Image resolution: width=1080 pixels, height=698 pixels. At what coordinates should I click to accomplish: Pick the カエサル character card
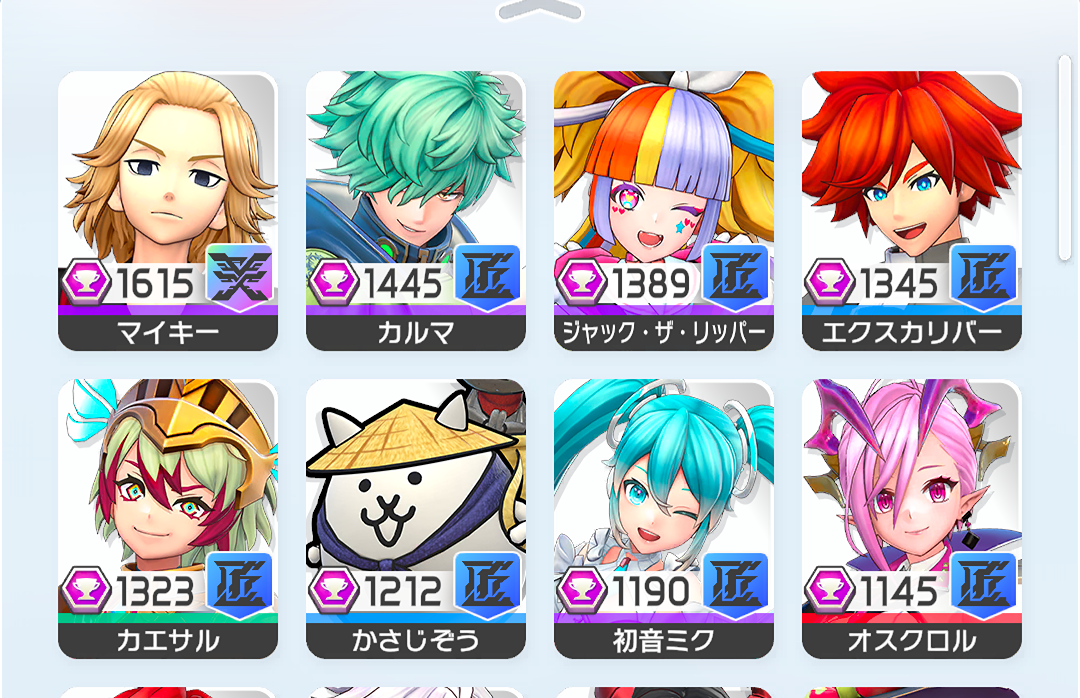coord(168,519)
